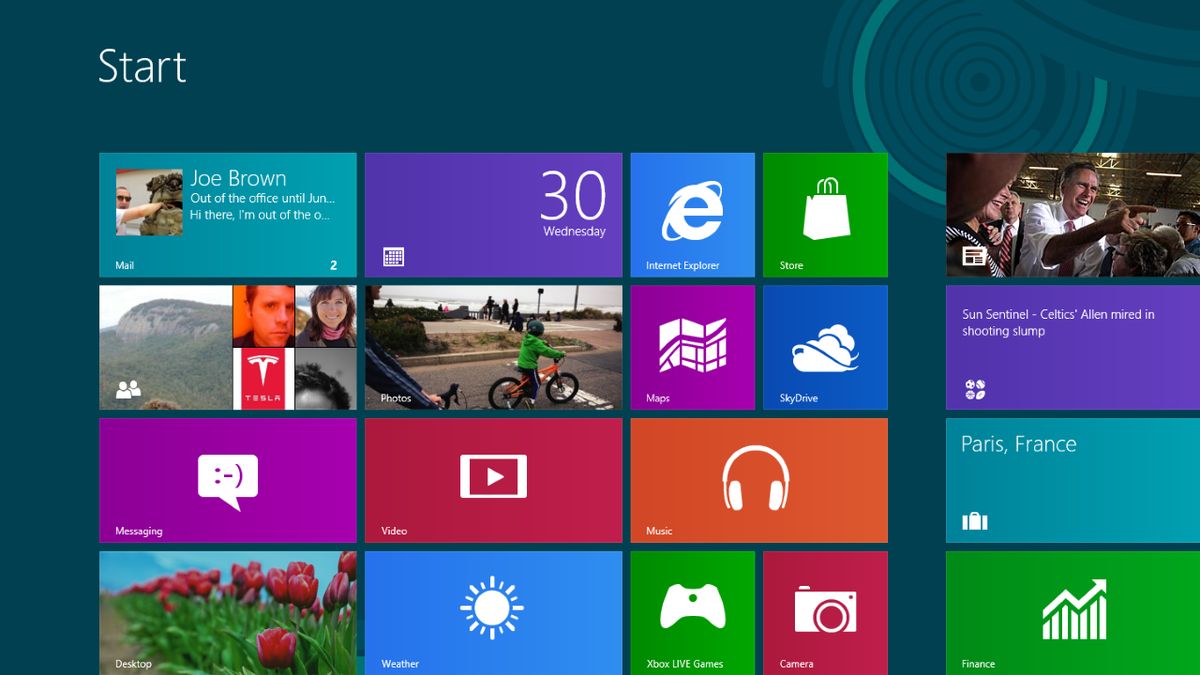Screen dimensions: 1200x675
Task: Open the mountain photo in People tile
Action: pos(166,348)
